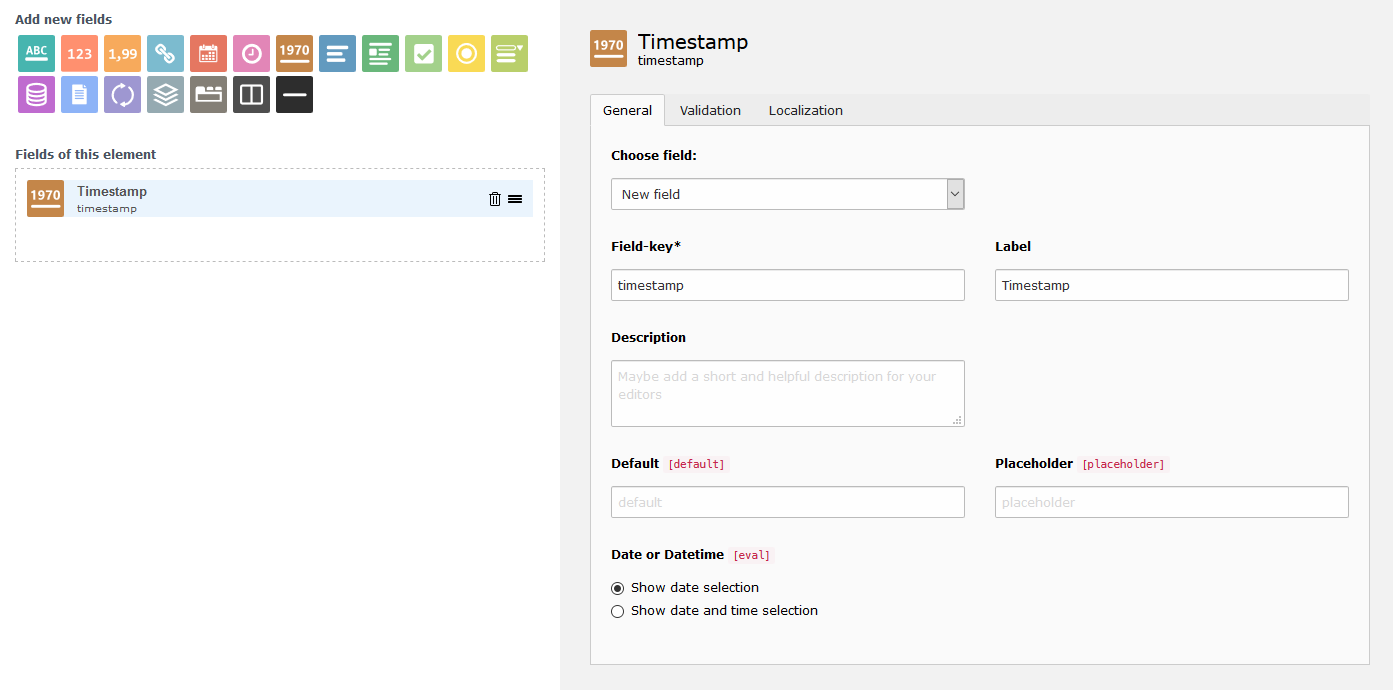Select 'Show date selection' radio option
The height and width of the screenshot is (690, 1393).
(617, 588)
